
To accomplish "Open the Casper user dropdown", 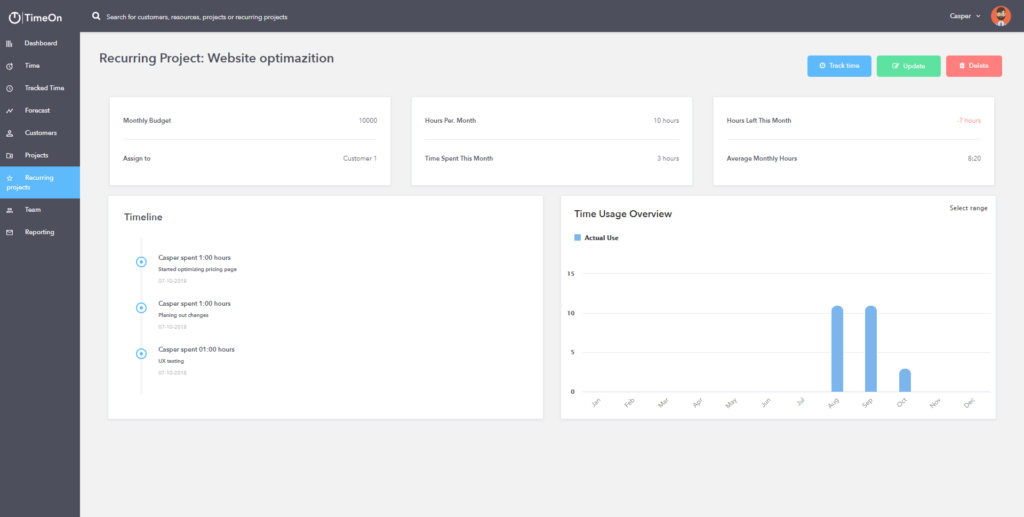I will [x=965, y=16].
